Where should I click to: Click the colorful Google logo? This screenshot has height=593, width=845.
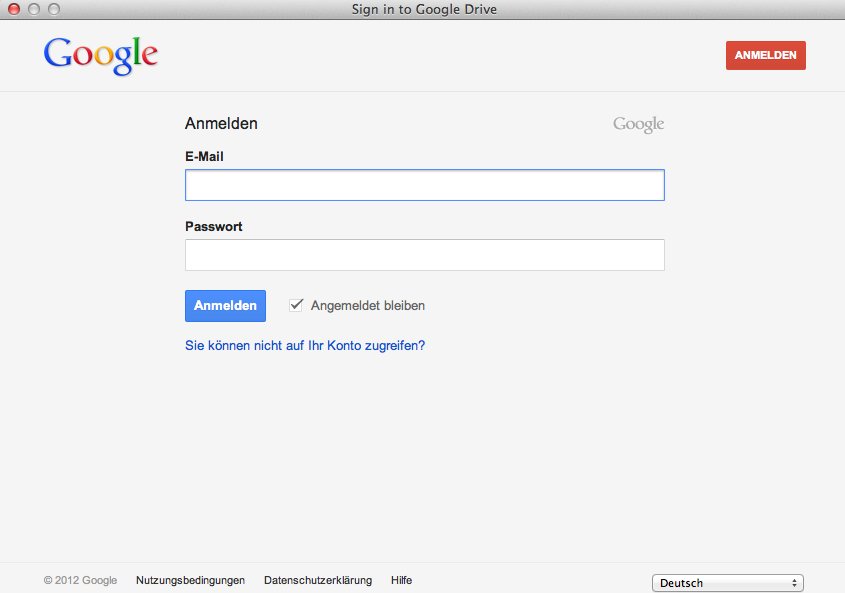coord(101,56)
